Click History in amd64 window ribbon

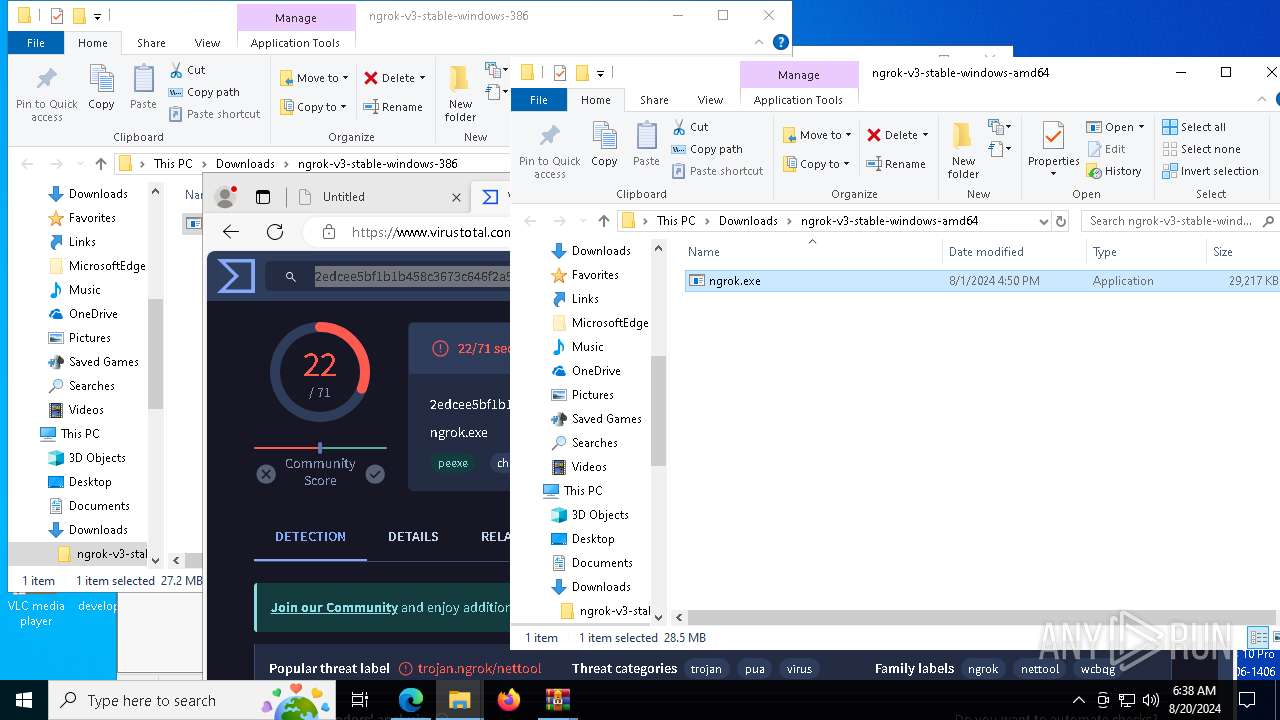(x=1114, y=171)
